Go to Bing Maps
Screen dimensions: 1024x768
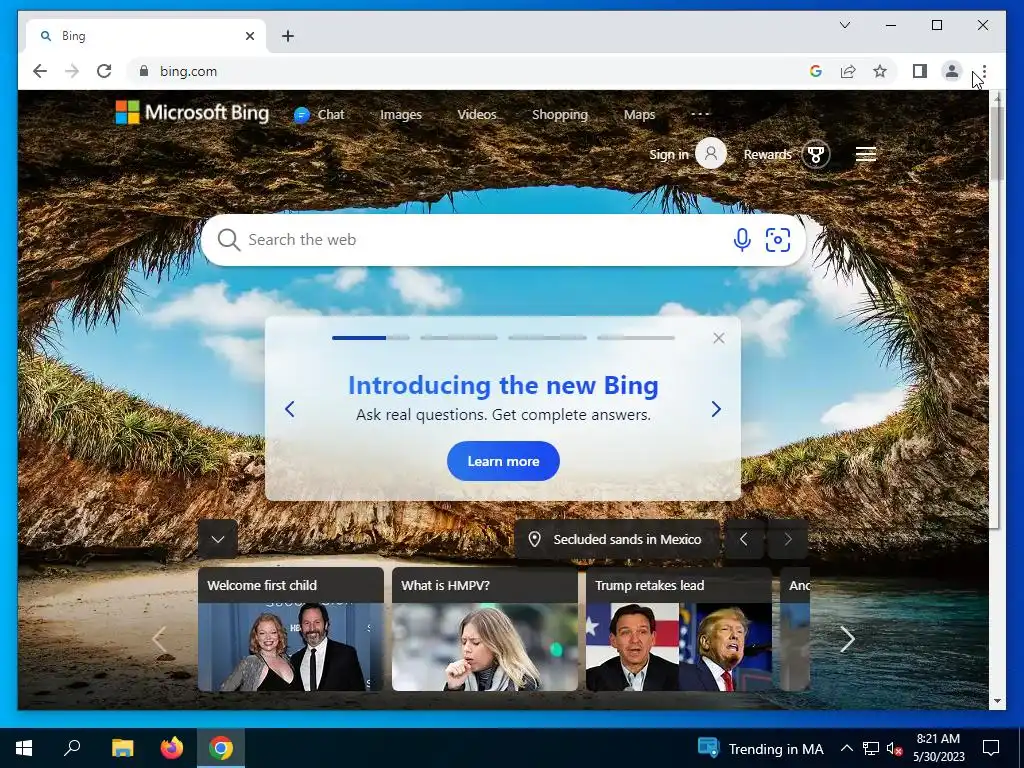coord(639,115)
